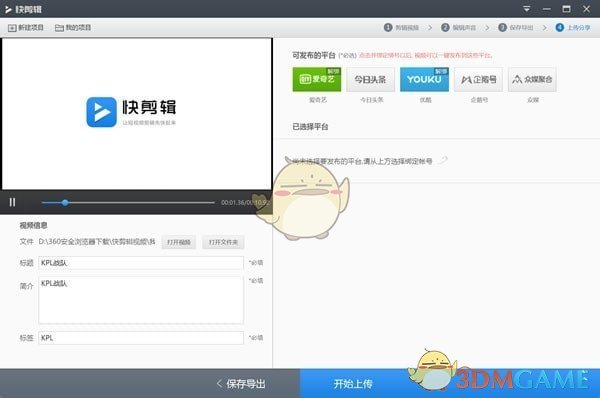Click the video file path text
The image size is (600, 398).
point(97,242)
